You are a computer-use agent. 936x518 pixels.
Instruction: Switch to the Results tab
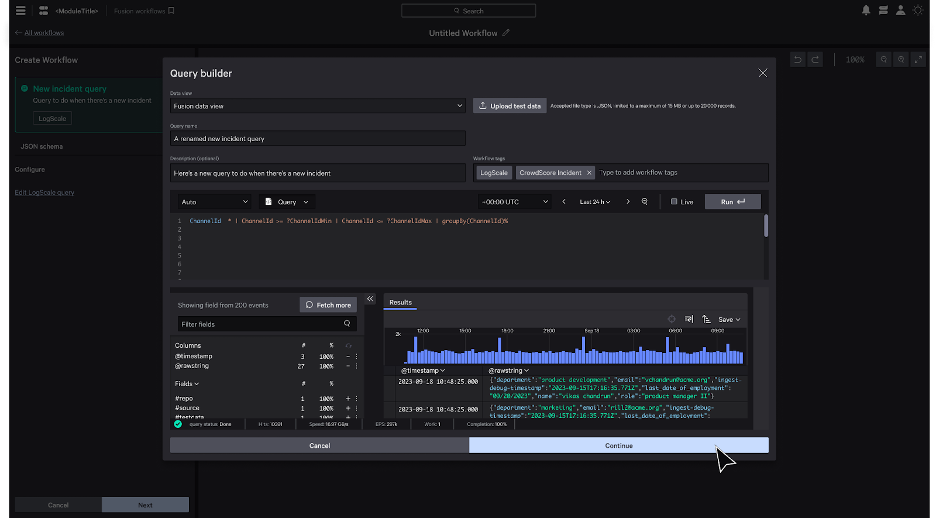[400, 301]
